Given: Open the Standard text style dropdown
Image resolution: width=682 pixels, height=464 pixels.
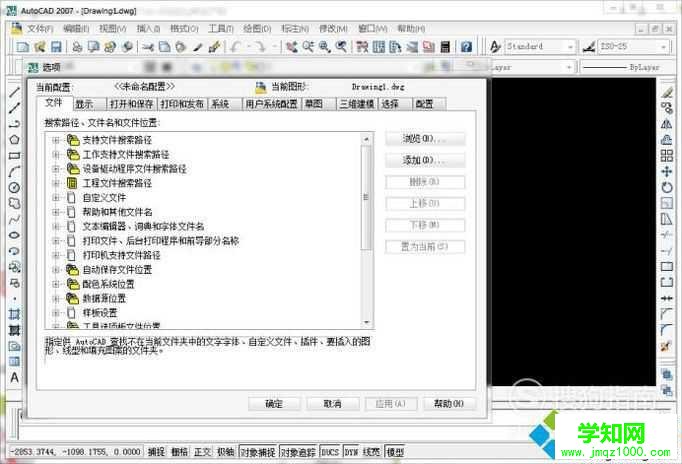Looking at the screenshot, I should click(x=570, y=47).
